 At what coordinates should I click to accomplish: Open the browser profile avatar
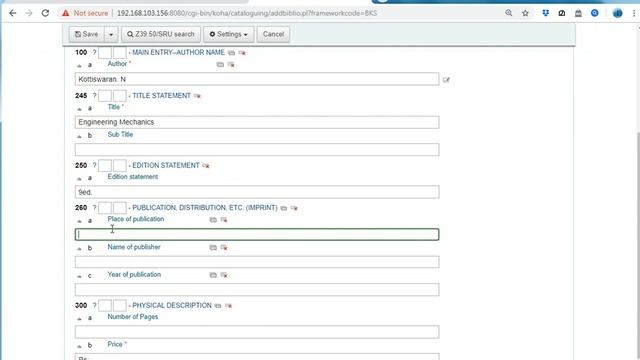(618, 13)
